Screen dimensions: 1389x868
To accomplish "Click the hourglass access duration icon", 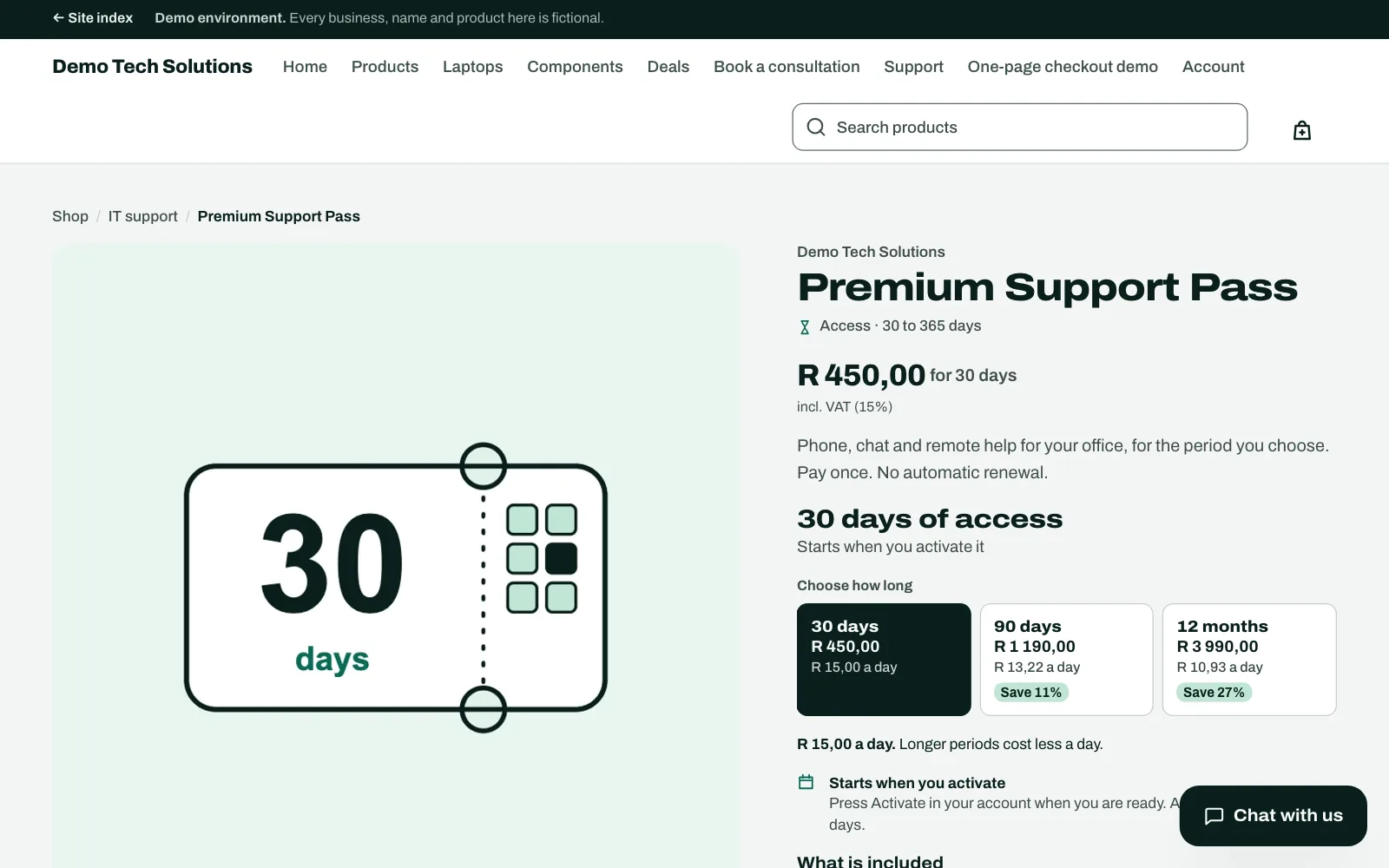I will tap(805, 326).
